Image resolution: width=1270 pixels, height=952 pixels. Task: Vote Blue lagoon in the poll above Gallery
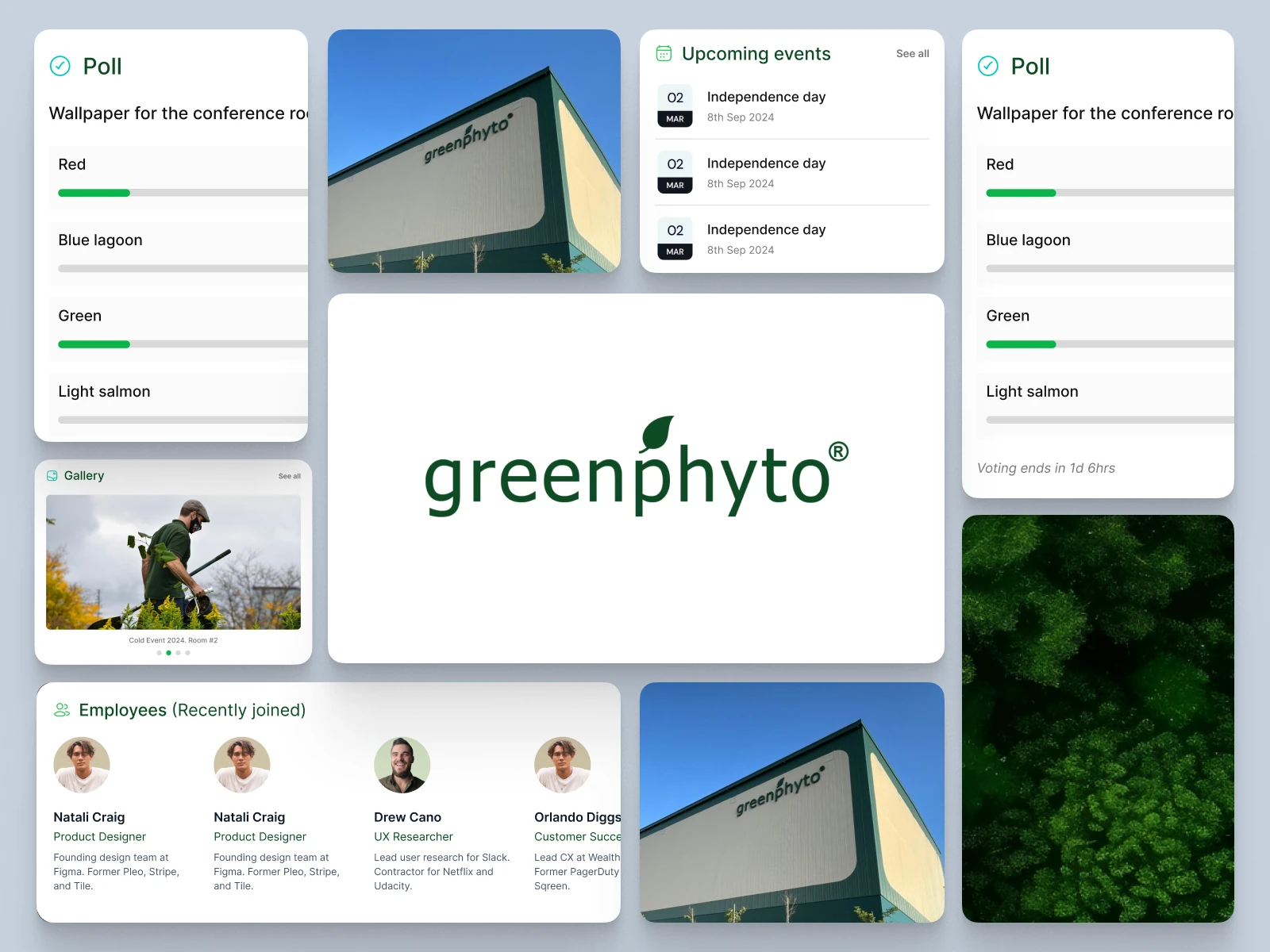(x=179, y=253)
